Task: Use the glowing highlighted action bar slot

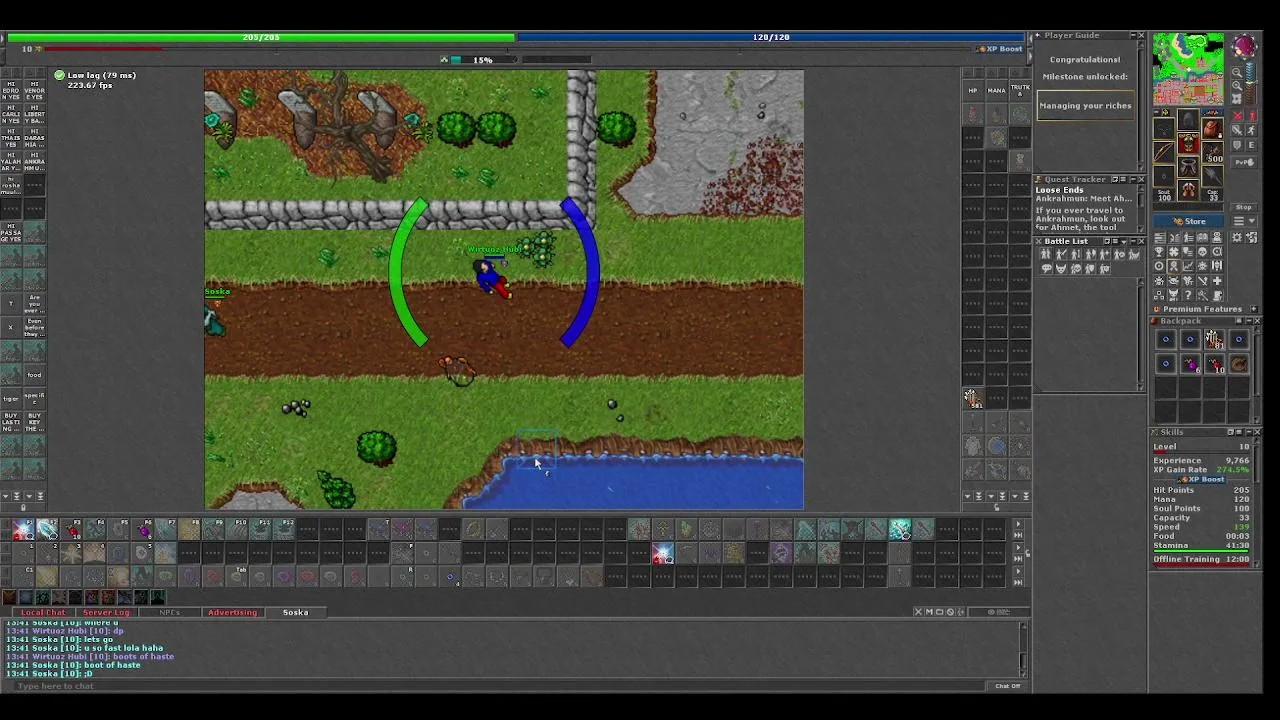Action: (900, 531)
